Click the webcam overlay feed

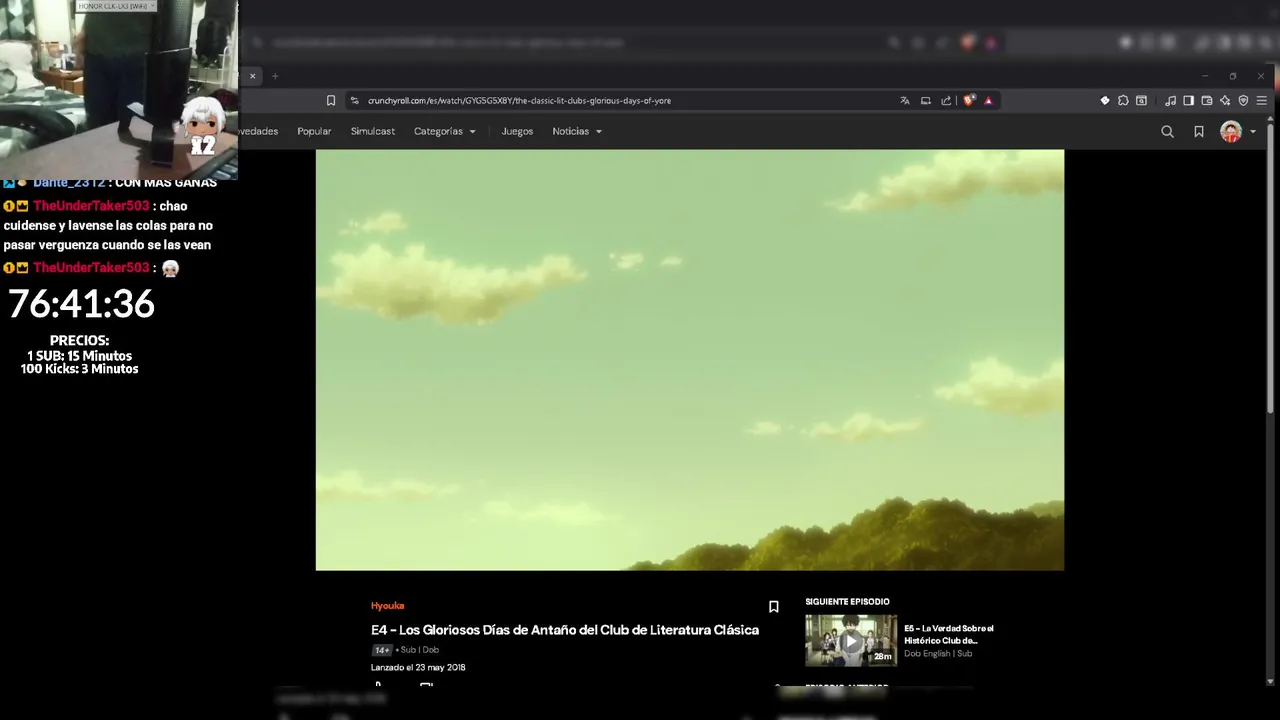point(119,90)
